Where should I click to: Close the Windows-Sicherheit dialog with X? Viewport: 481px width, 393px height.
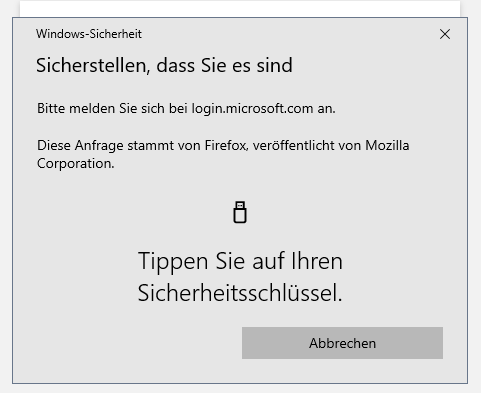pyautogui.click(x=445, y=34)
